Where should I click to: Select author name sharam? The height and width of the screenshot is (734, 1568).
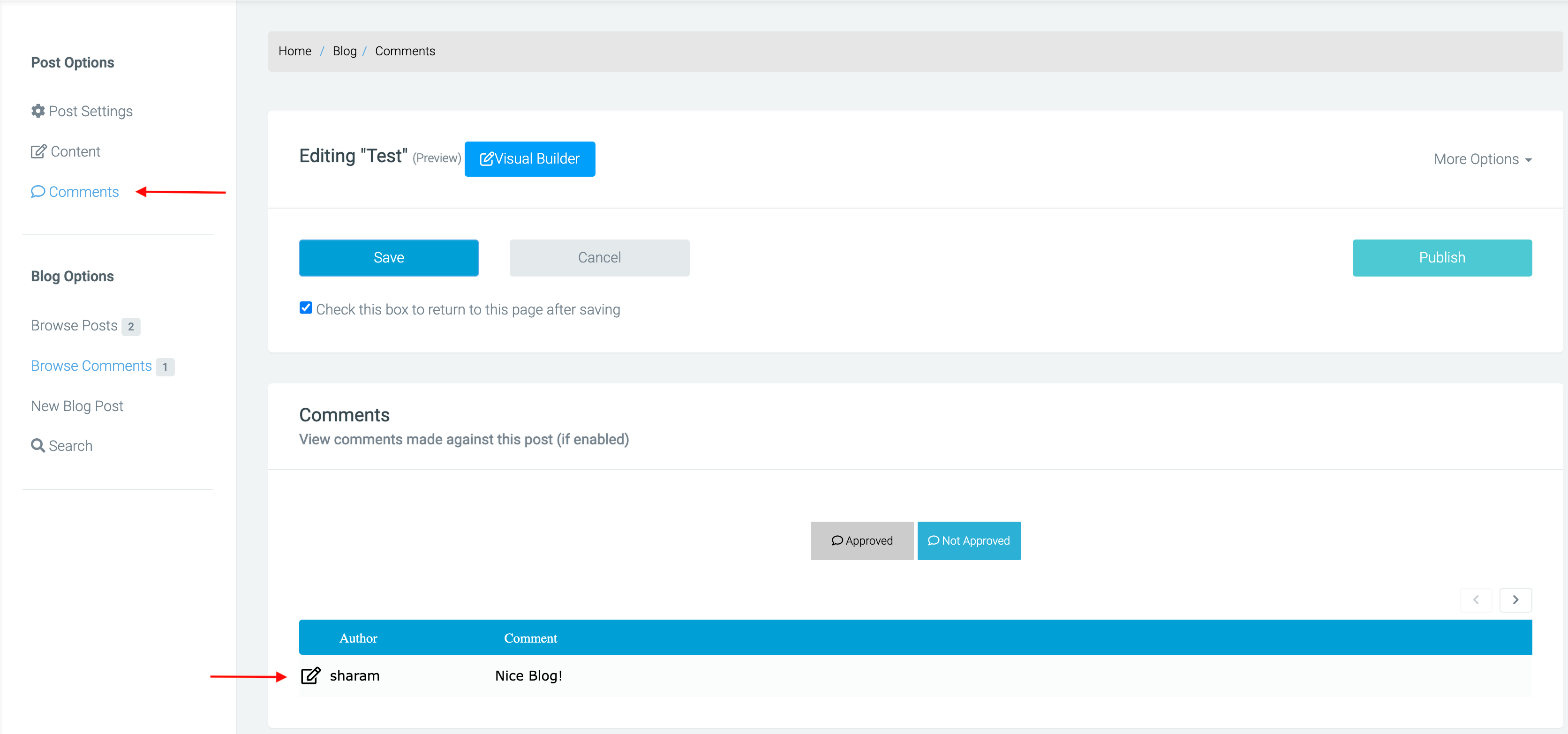coord(354,675)
